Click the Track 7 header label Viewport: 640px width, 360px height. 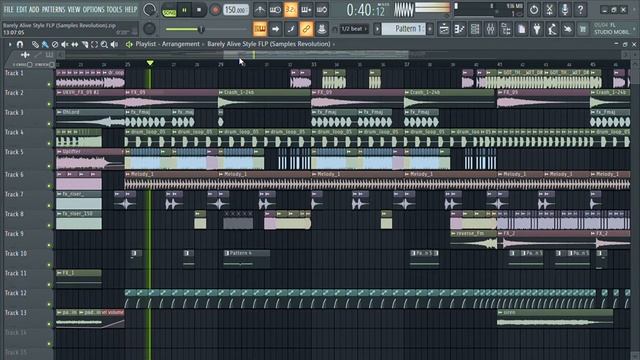14,194
